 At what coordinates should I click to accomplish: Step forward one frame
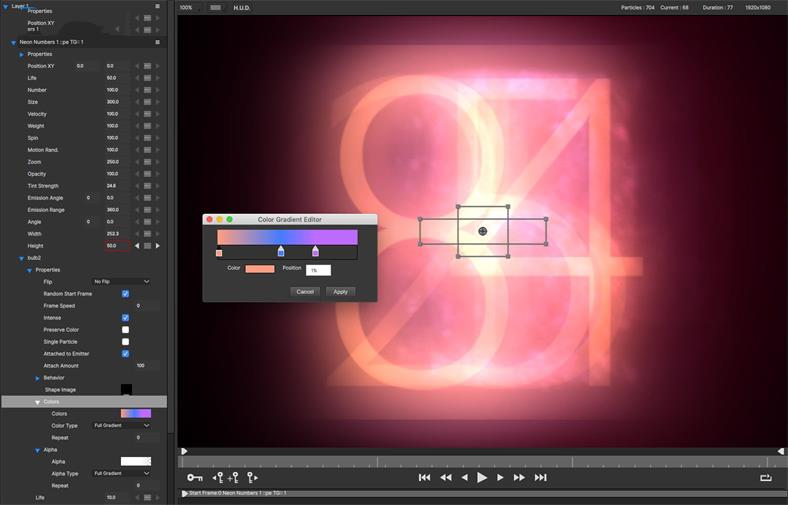tap(500, 477)
